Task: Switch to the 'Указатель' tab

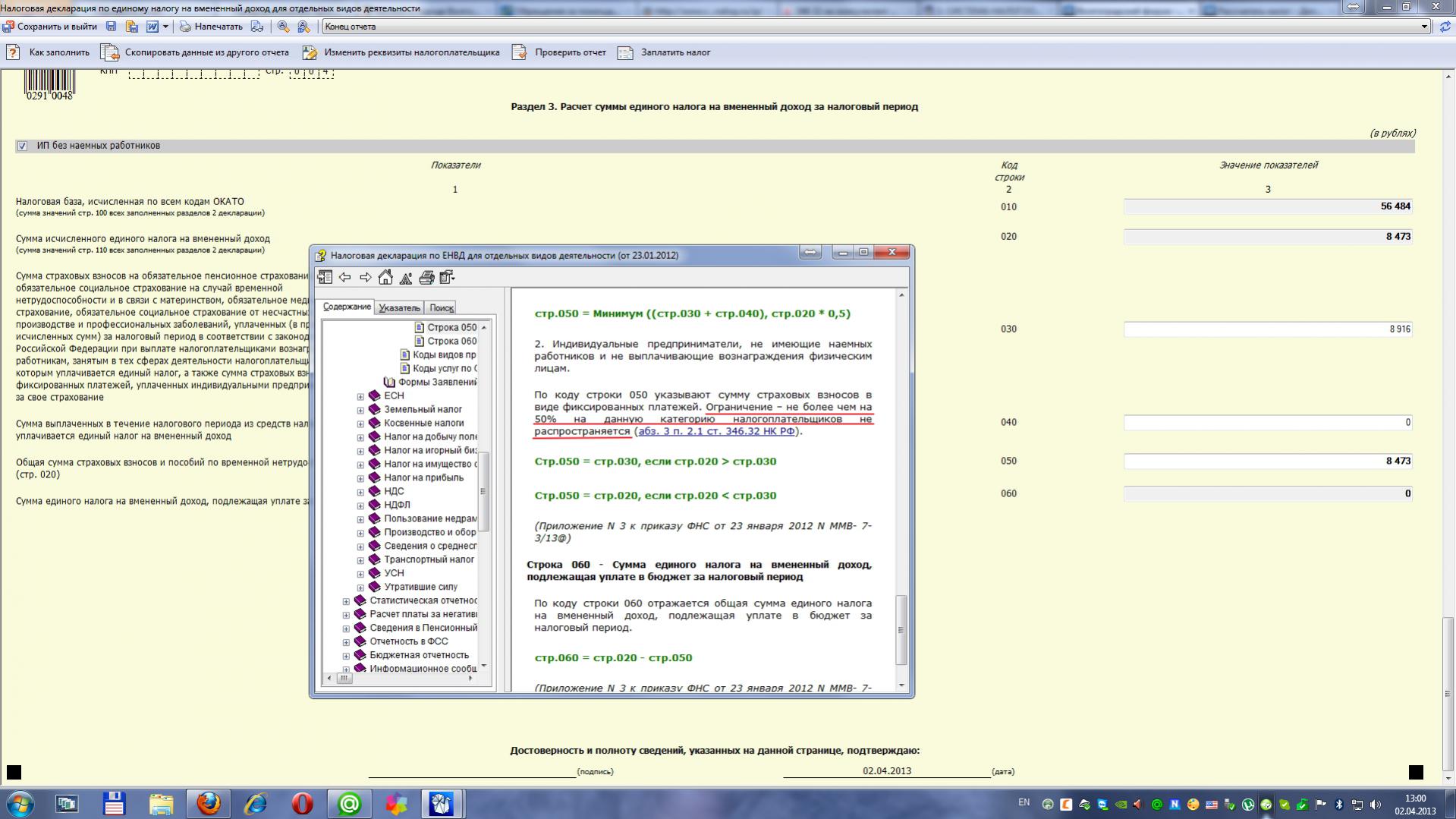Action: click(399, 307)
